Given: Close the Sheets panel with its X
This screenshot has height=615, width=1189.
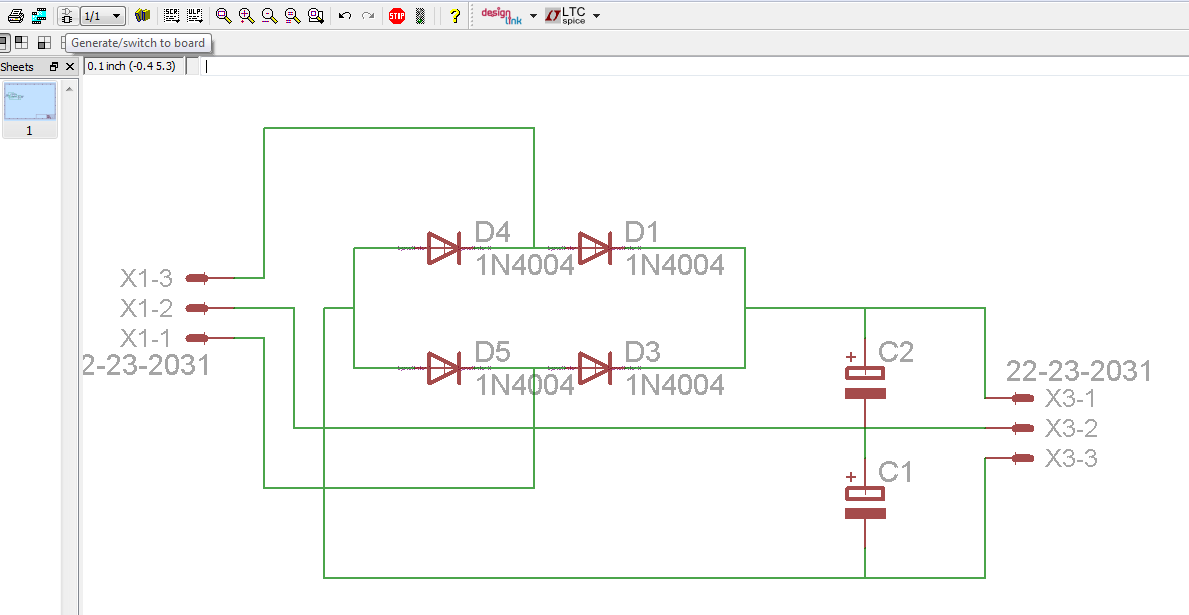Looking at the screenshot, I should (69, 66).
